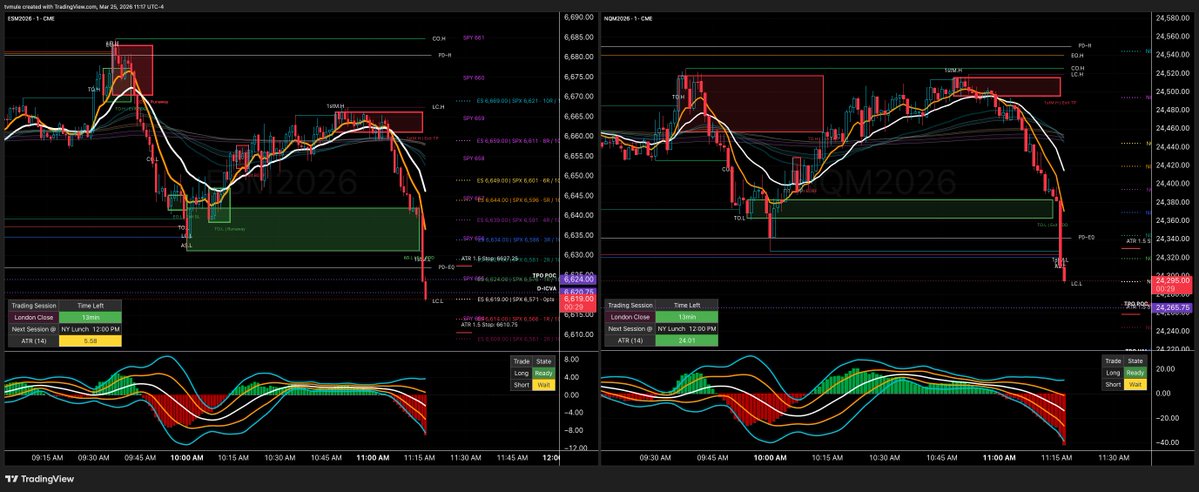The image size is (1199, 492).
Task: Click the green '13min' cell in ES chart table
Action: pos(89,317)
